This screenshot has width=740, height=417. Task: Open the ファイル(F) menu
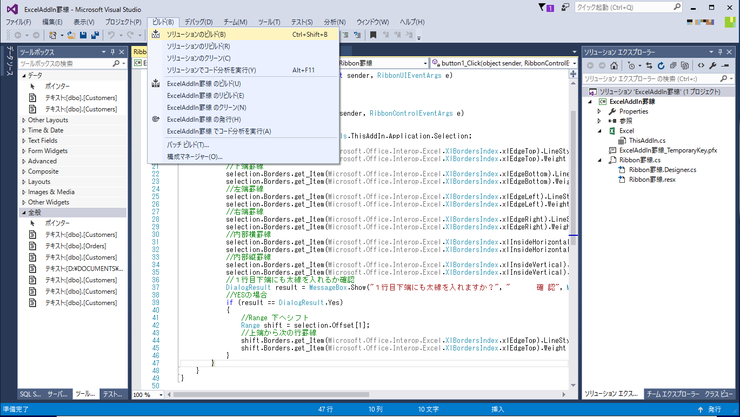point(18,22)
